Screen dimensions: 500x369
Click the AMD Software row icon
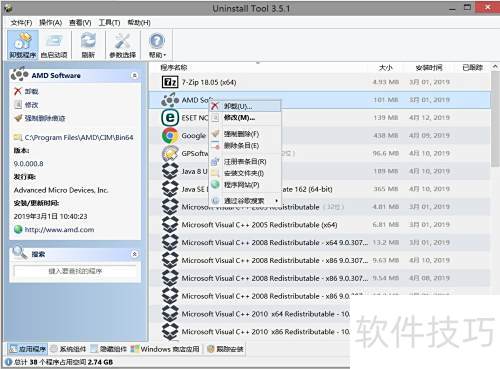click(170, 100)
